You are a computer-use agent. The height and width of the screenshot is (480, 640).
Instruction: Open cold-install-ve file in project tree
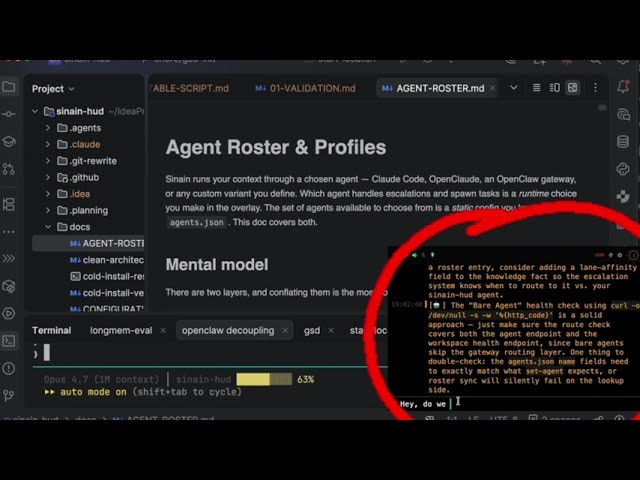coord(107,293)
